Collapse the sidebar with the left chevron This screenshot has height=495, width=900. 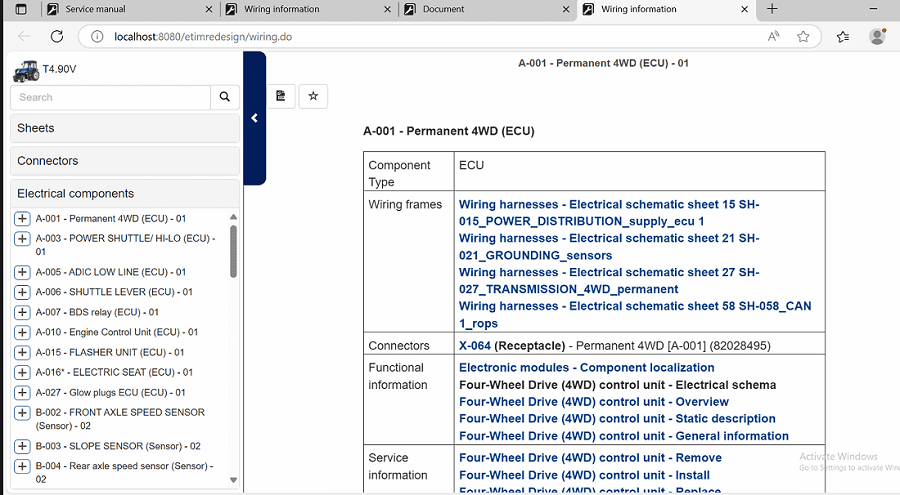coord(254,118)
